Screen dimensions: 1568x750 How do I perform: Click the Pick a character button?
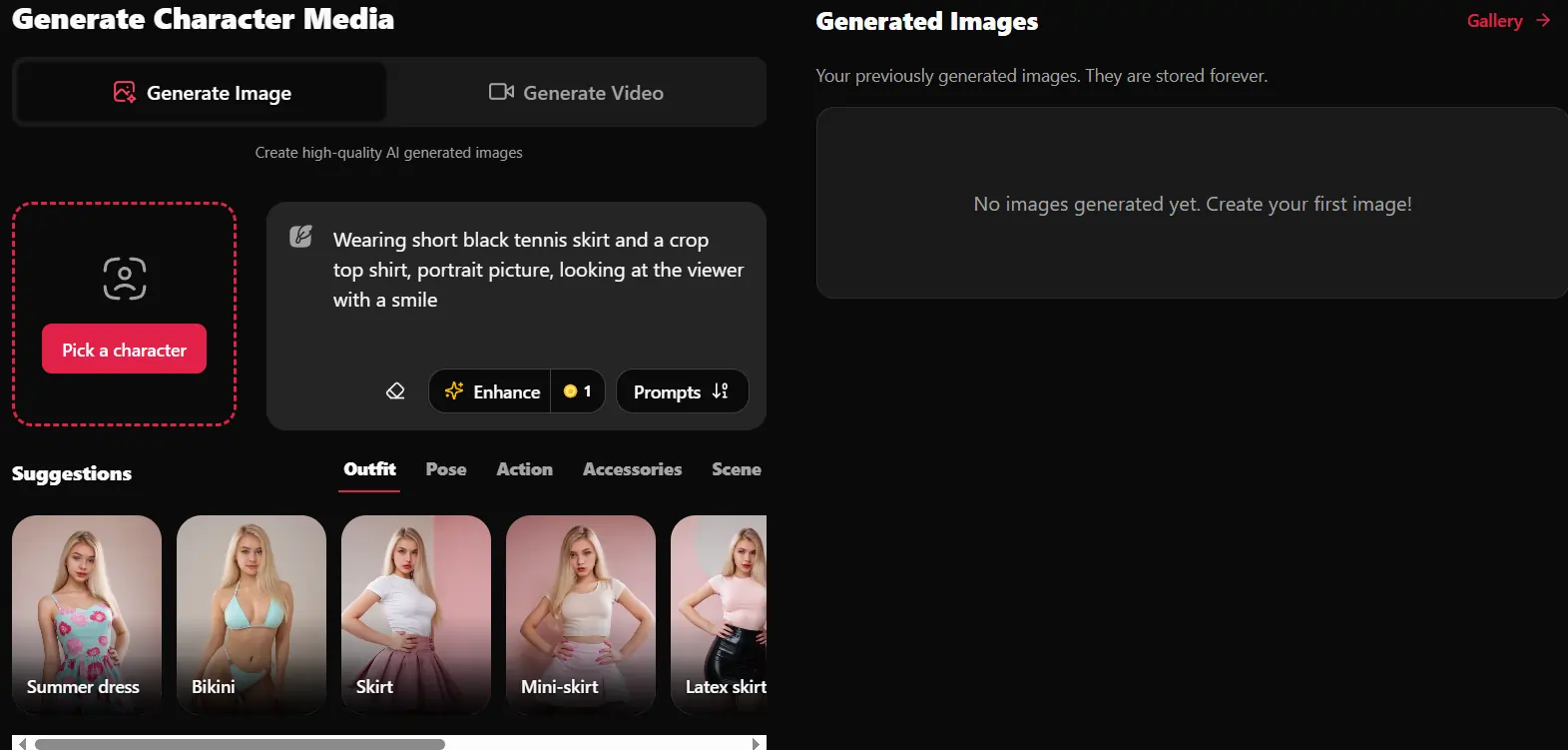(124, 349)
